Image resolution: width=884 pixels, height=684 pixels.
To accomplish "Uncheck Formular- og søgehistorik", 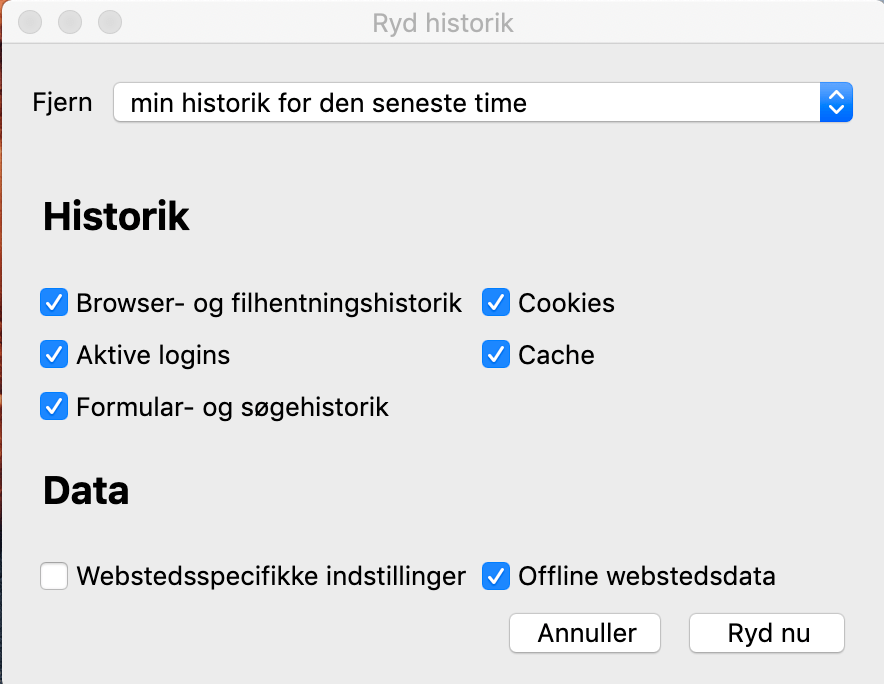I will point(54,406).
